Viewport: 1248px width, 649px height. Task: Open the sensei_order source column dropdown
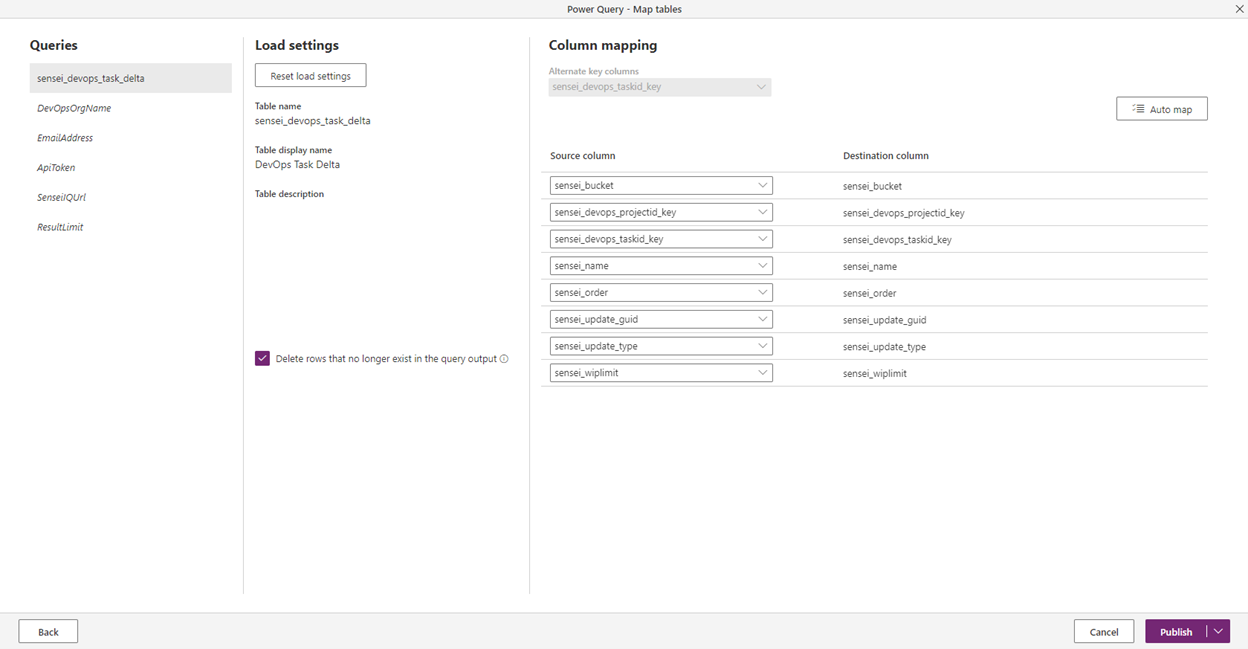click(661, 292)
